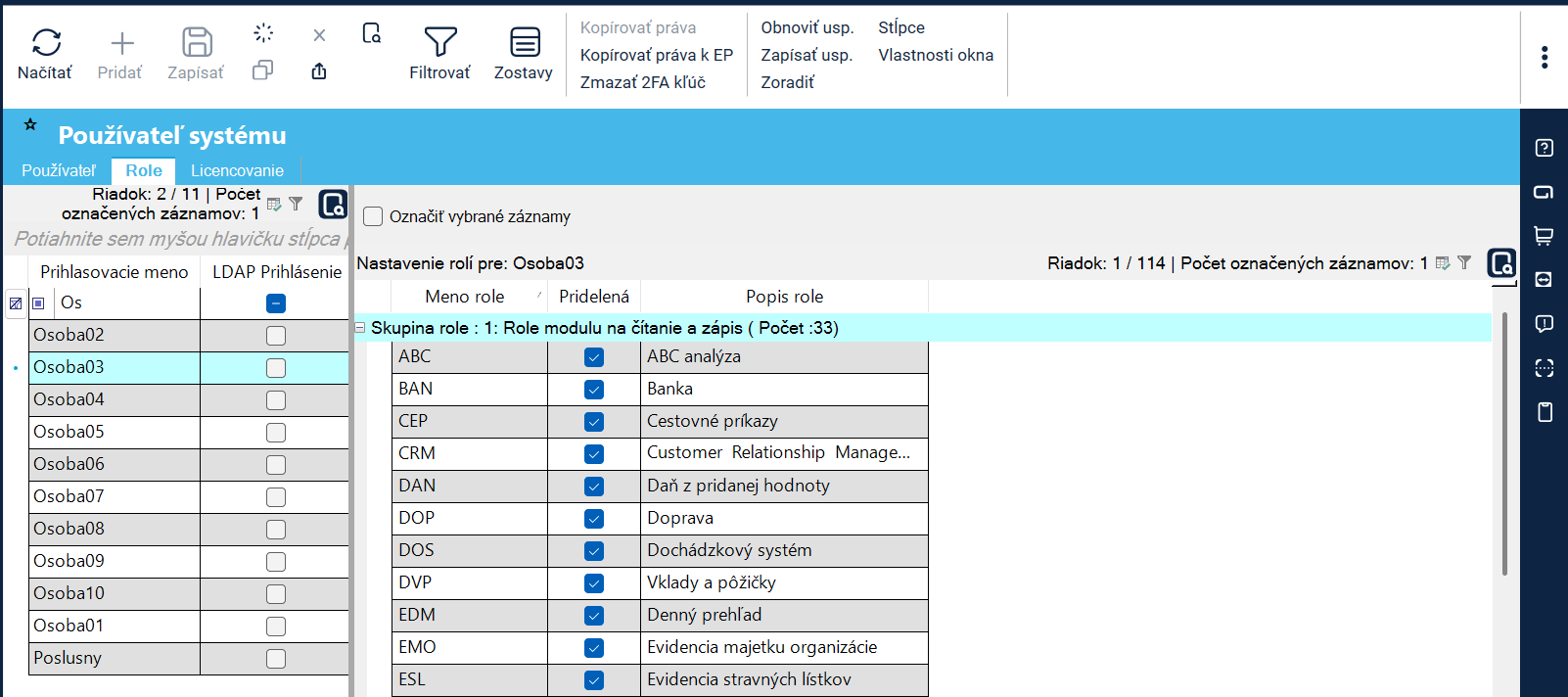This screenshot has width=1568, height=697.
Task: Click the Popis role column header
Action: click(x=784, y=297)
